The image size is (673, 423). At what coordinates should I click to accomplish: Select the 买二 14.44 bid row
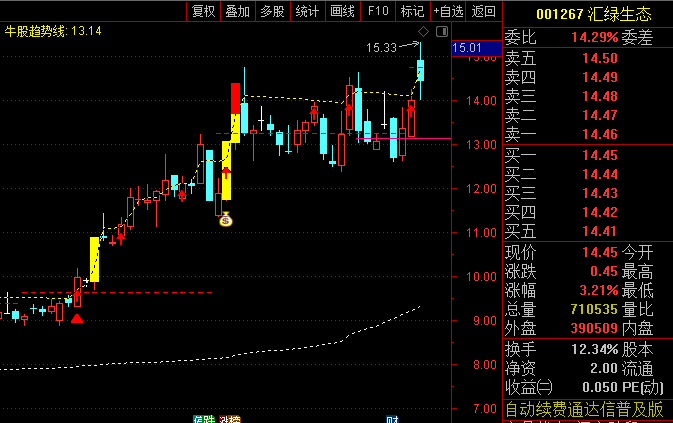588,174
